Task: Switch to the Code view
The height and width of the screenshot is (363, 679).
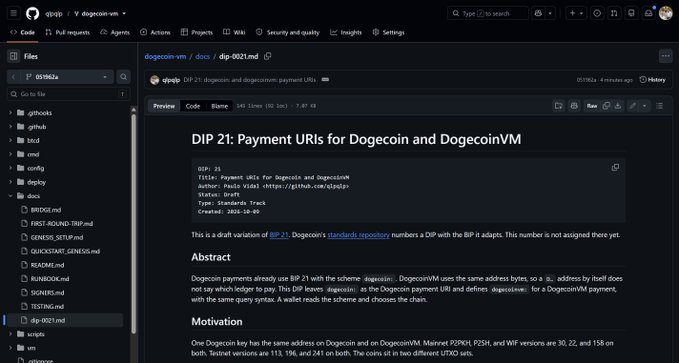Action: (193, 106)
